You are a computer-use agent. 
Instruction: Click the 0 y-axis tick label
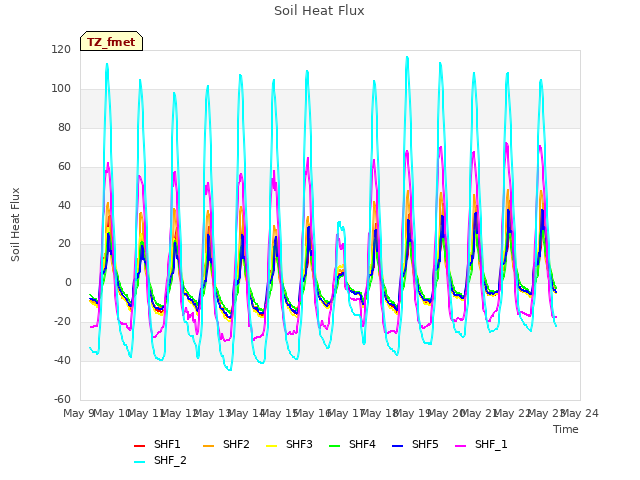click(68, 282)
